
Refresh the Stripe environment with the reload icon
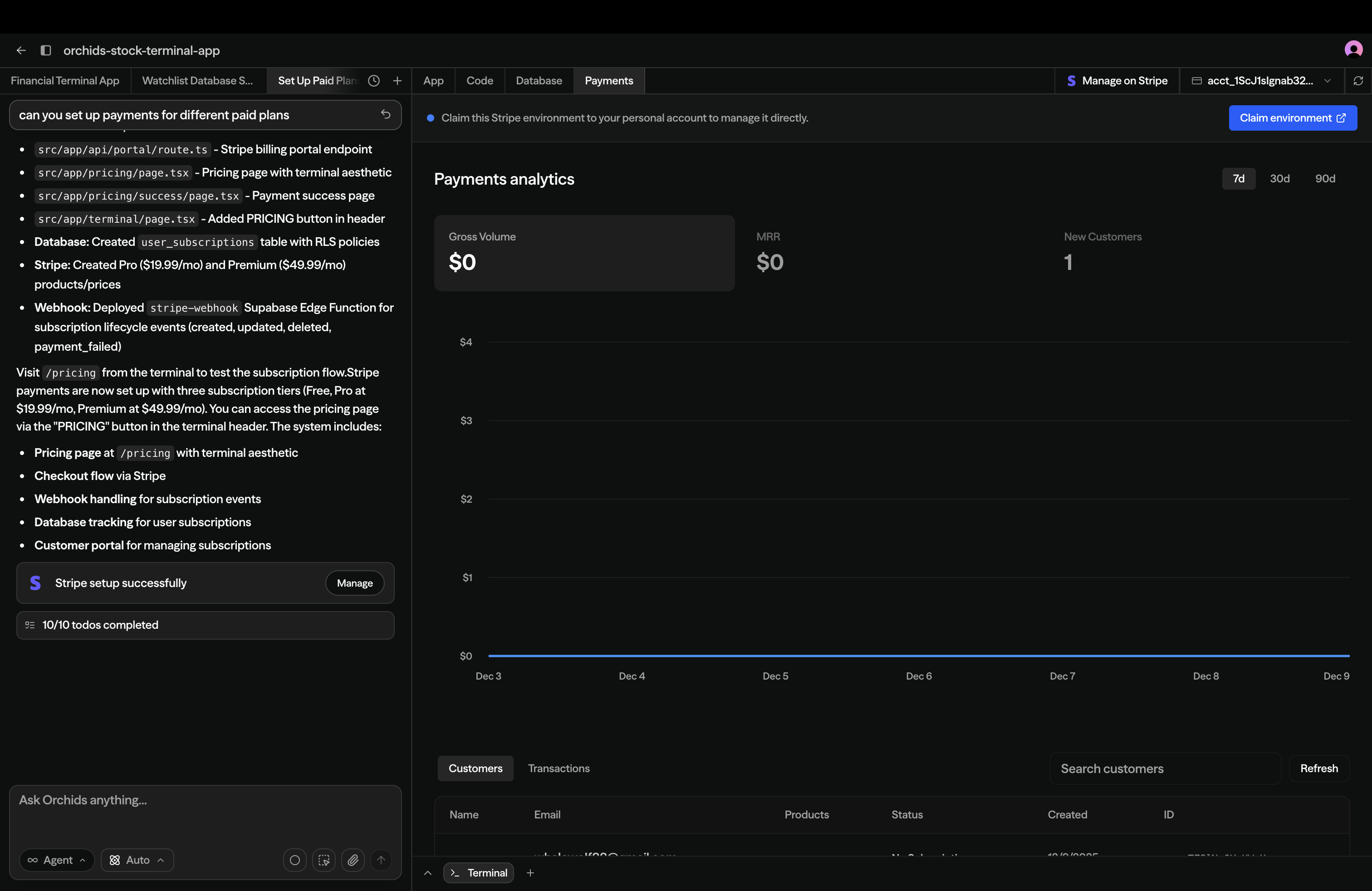(x=1359, y=81)
